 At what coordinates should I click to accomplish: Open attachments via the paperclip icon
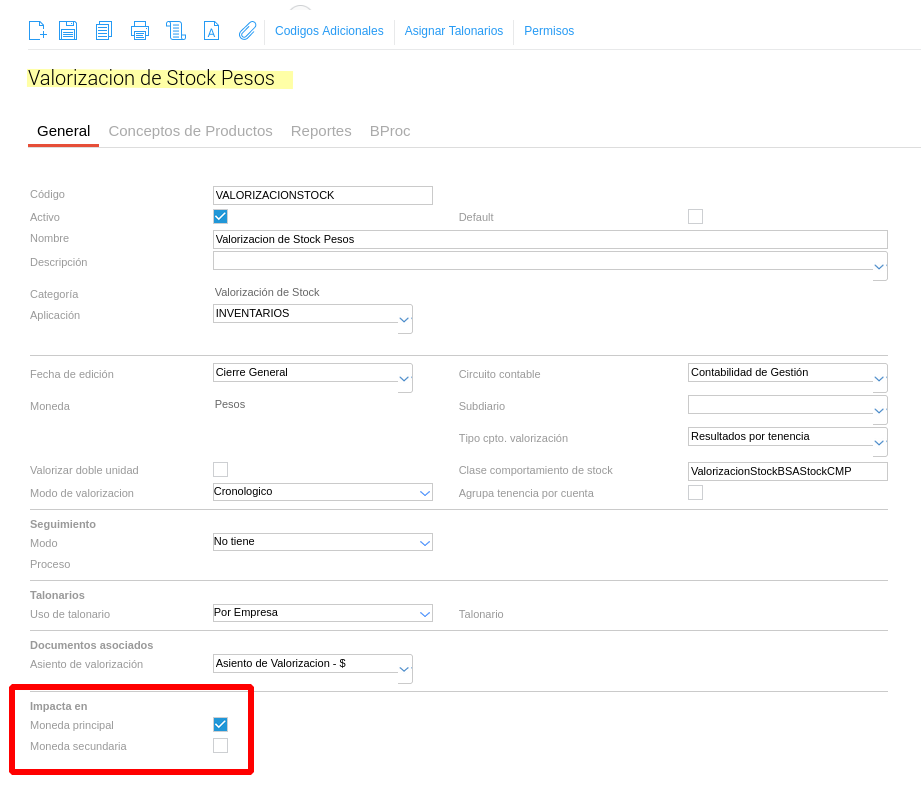[247, 31]
